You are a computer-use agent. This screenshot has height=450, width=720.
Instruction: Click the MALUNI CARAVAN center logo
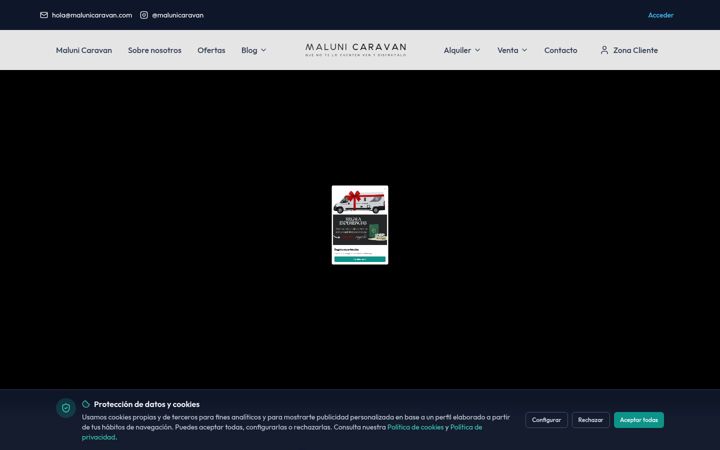coord(356,50)
